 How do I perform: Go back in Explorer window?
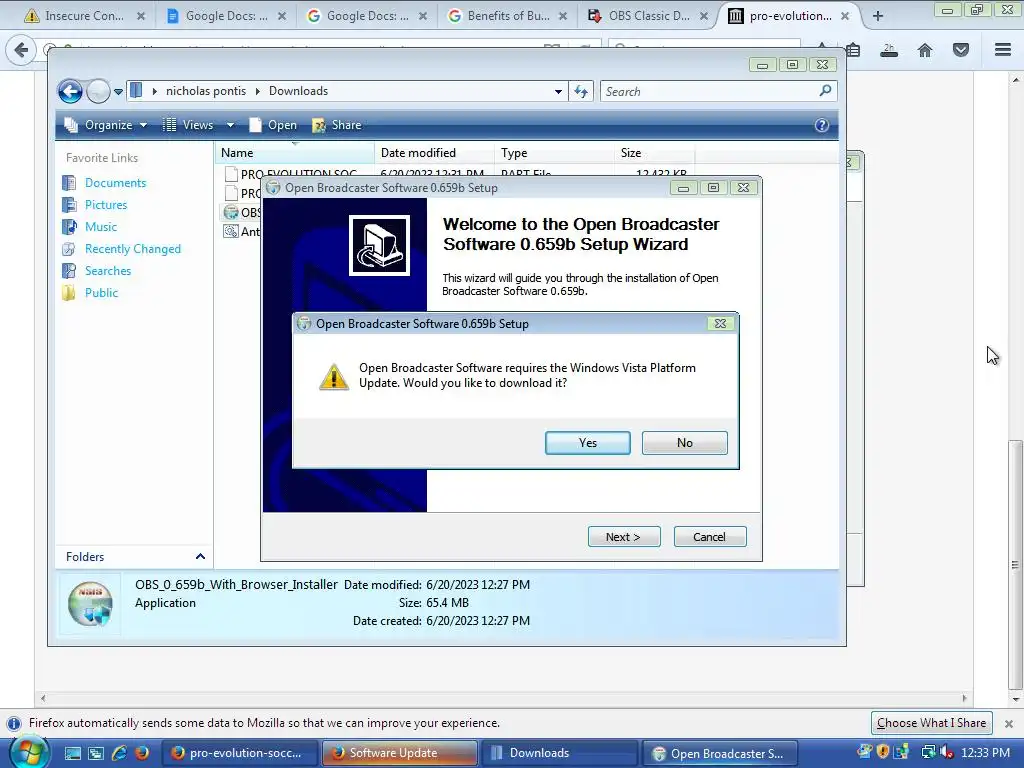(71, 91)
